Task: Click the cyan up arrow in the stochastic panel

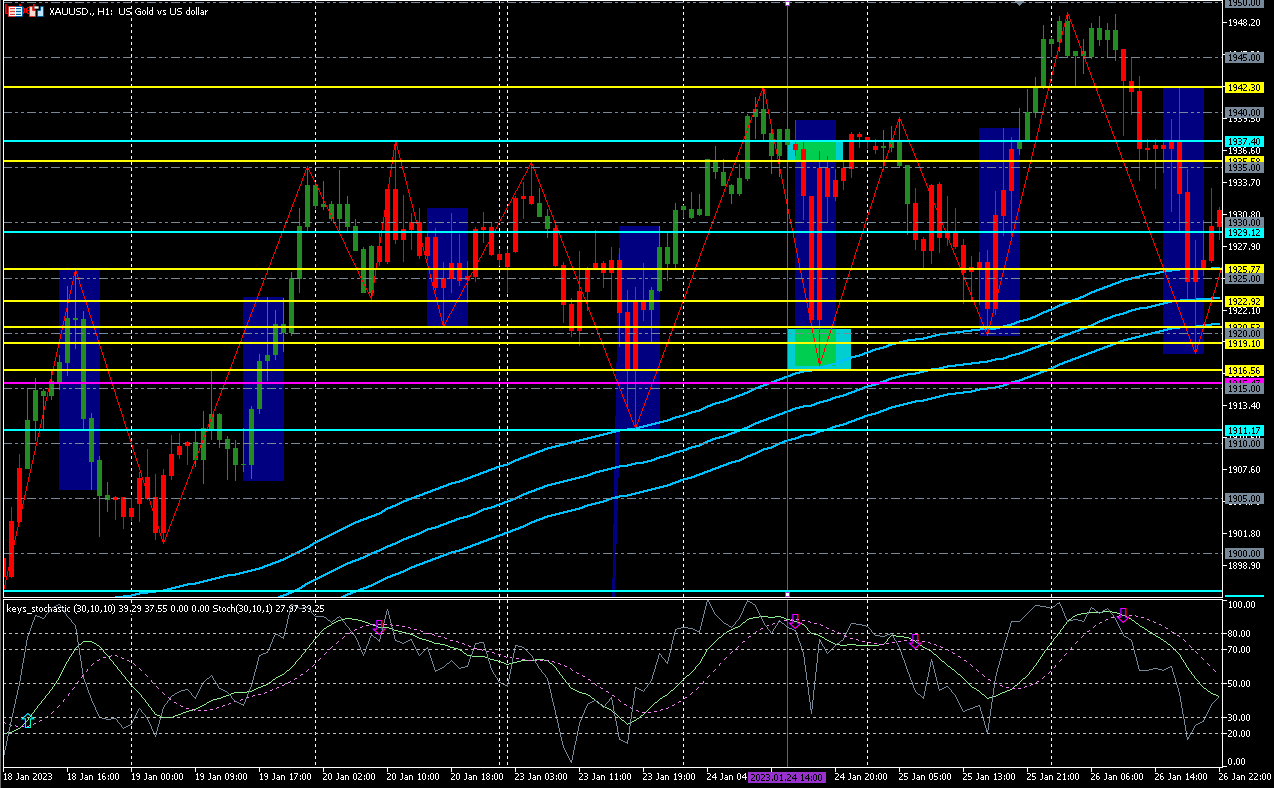Action: pyautogui.click(x=28, y=720)
